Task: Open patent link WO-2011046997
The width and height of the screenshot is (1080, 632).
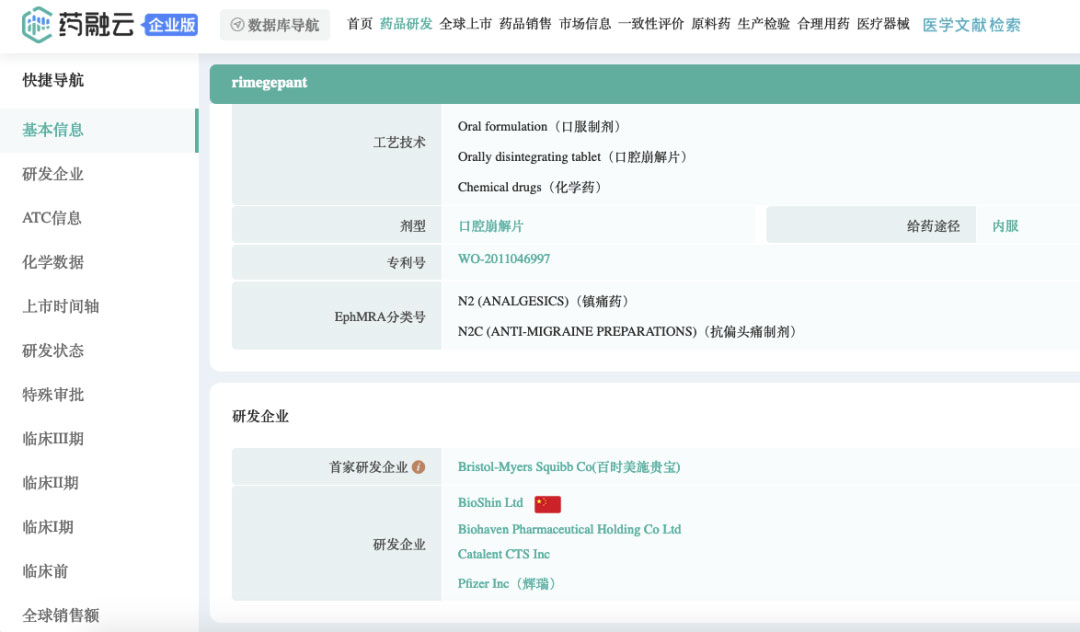Action: tap(504, 259)
